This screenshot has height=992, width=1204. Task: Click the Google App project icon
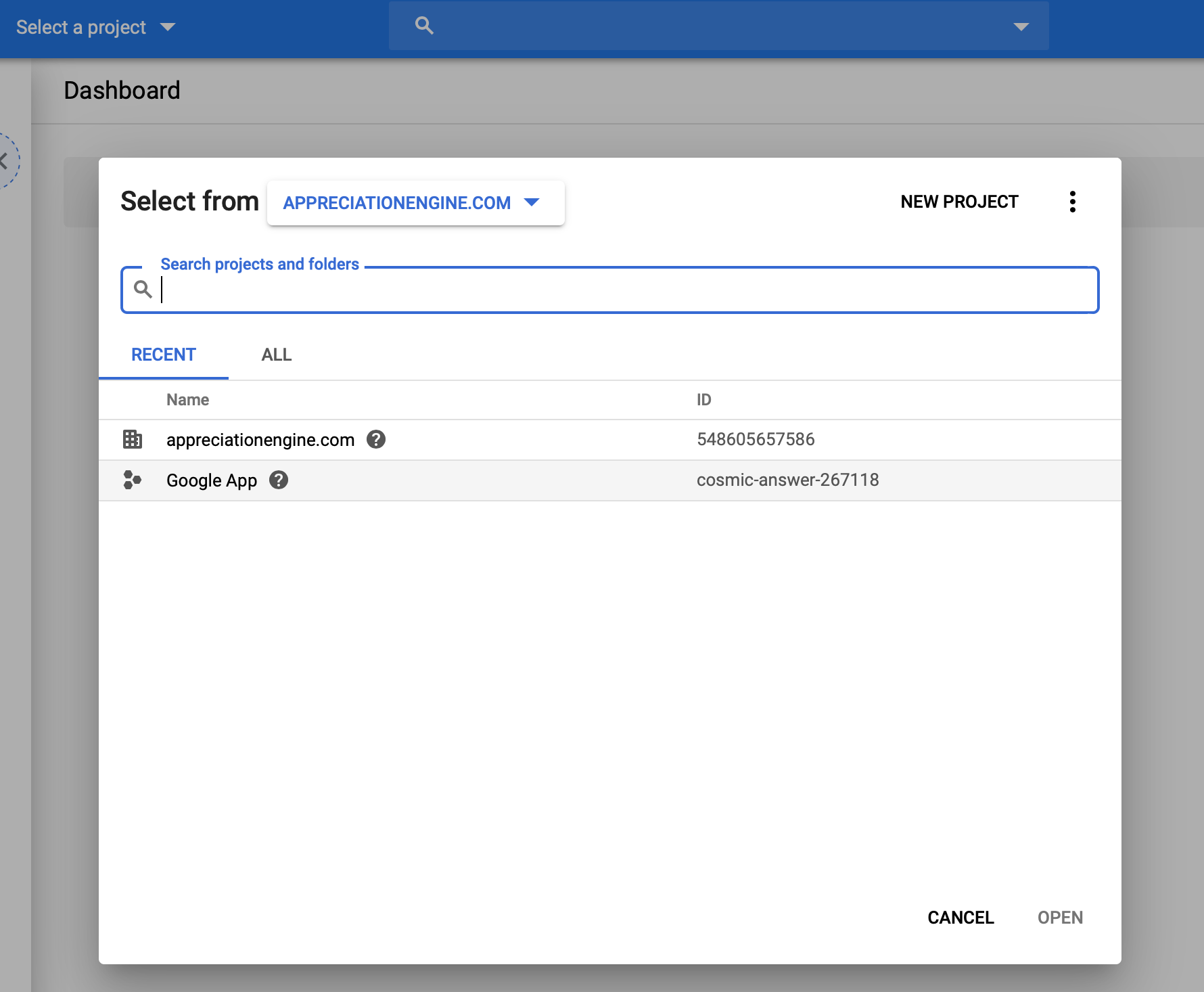point(133,480)
